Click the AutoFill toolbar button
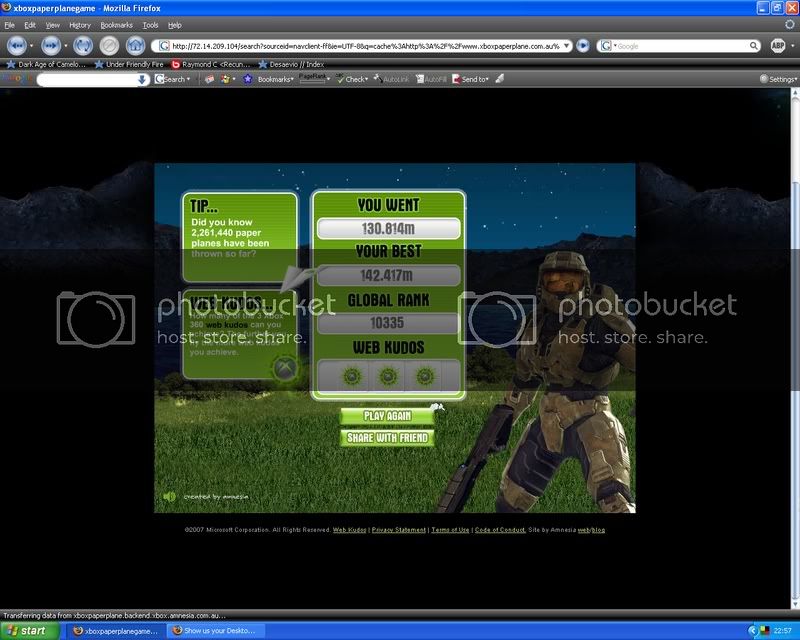 click(x=431, y=79)
